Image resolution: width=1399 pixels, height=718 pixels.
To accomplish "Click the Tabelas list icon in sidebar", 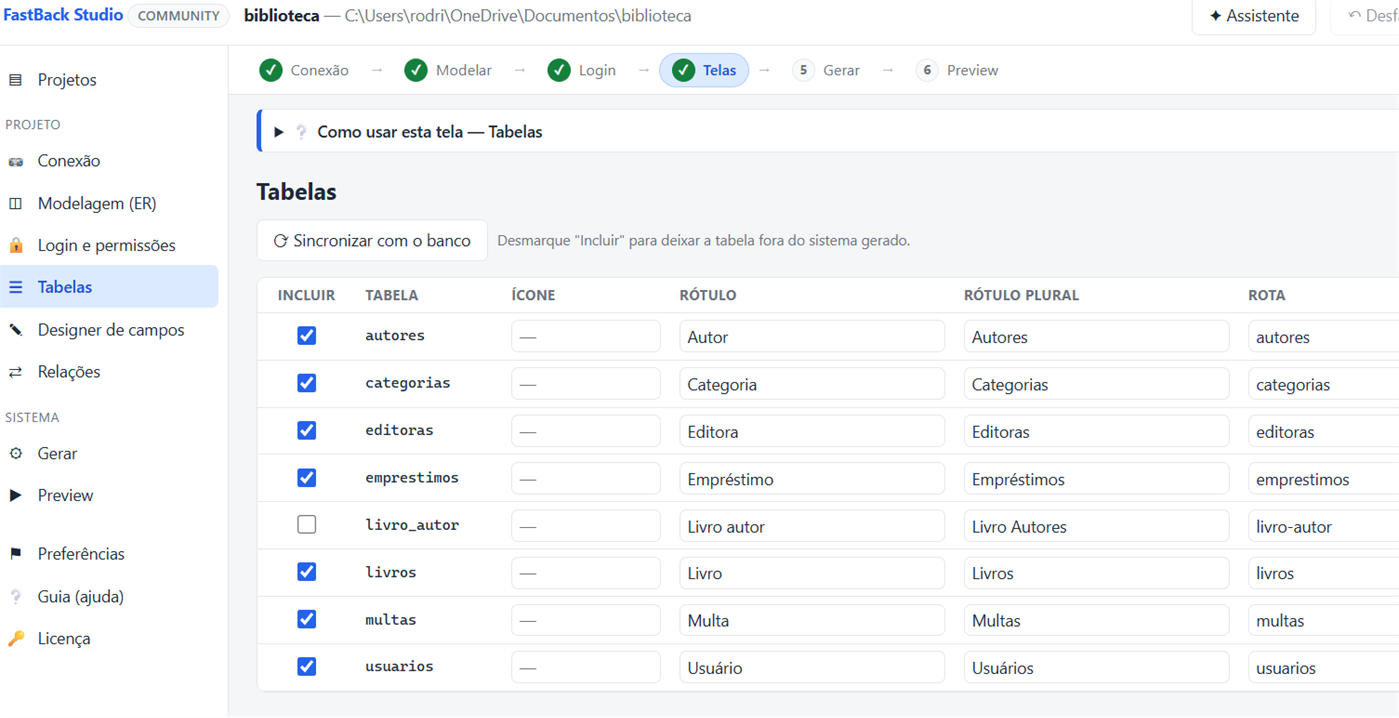I will [x=15, y=288].
